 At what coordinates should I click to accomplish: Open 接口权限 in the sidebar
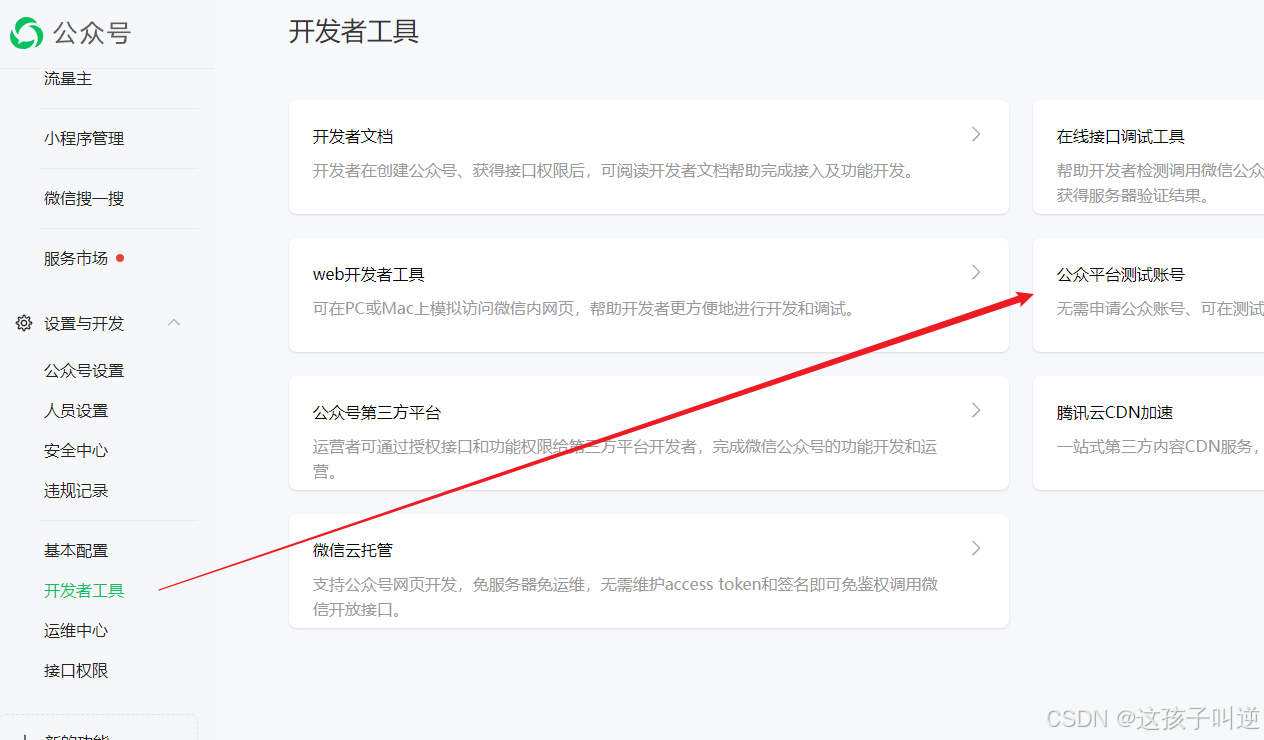click(76, 670)
